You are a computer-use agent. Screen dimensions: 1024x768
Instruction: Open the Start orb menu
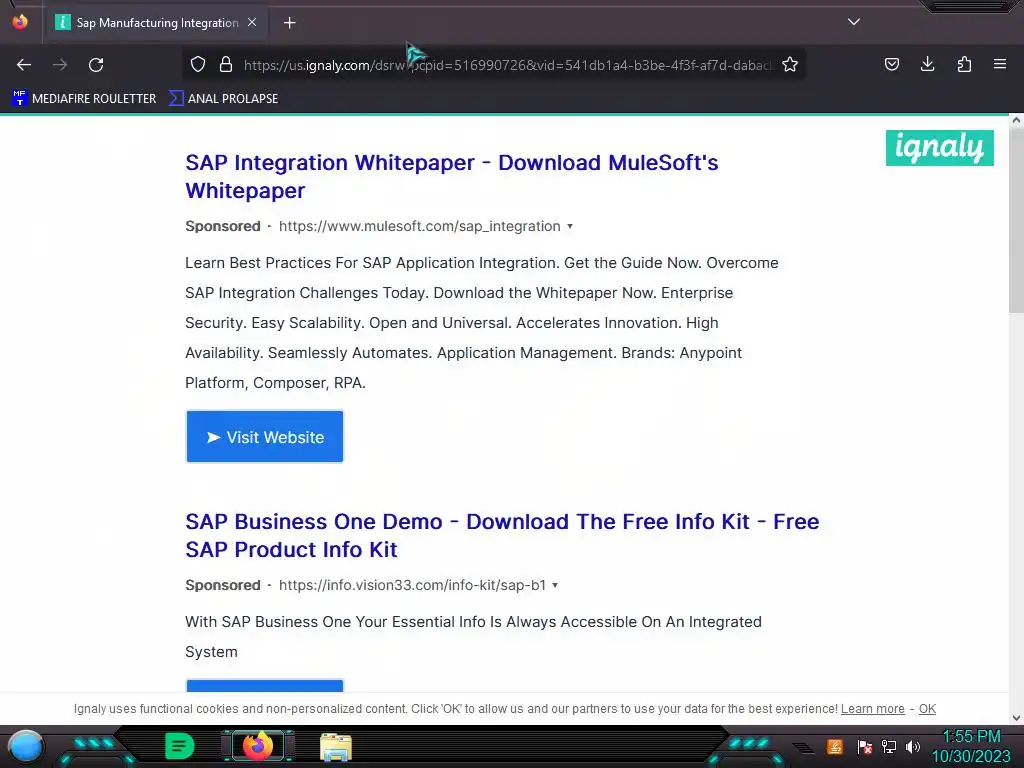click(x=26, y=747)
